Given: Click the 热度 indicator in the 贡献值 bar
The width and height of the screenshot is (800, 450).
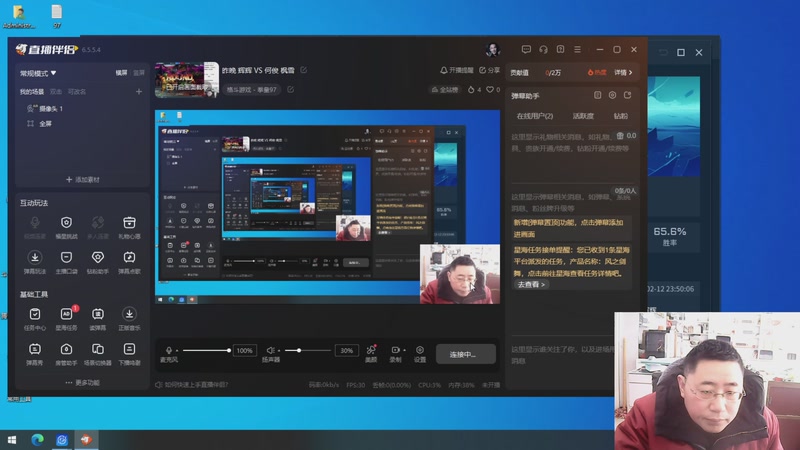Looking at the screenshot, I should point(596,72).
